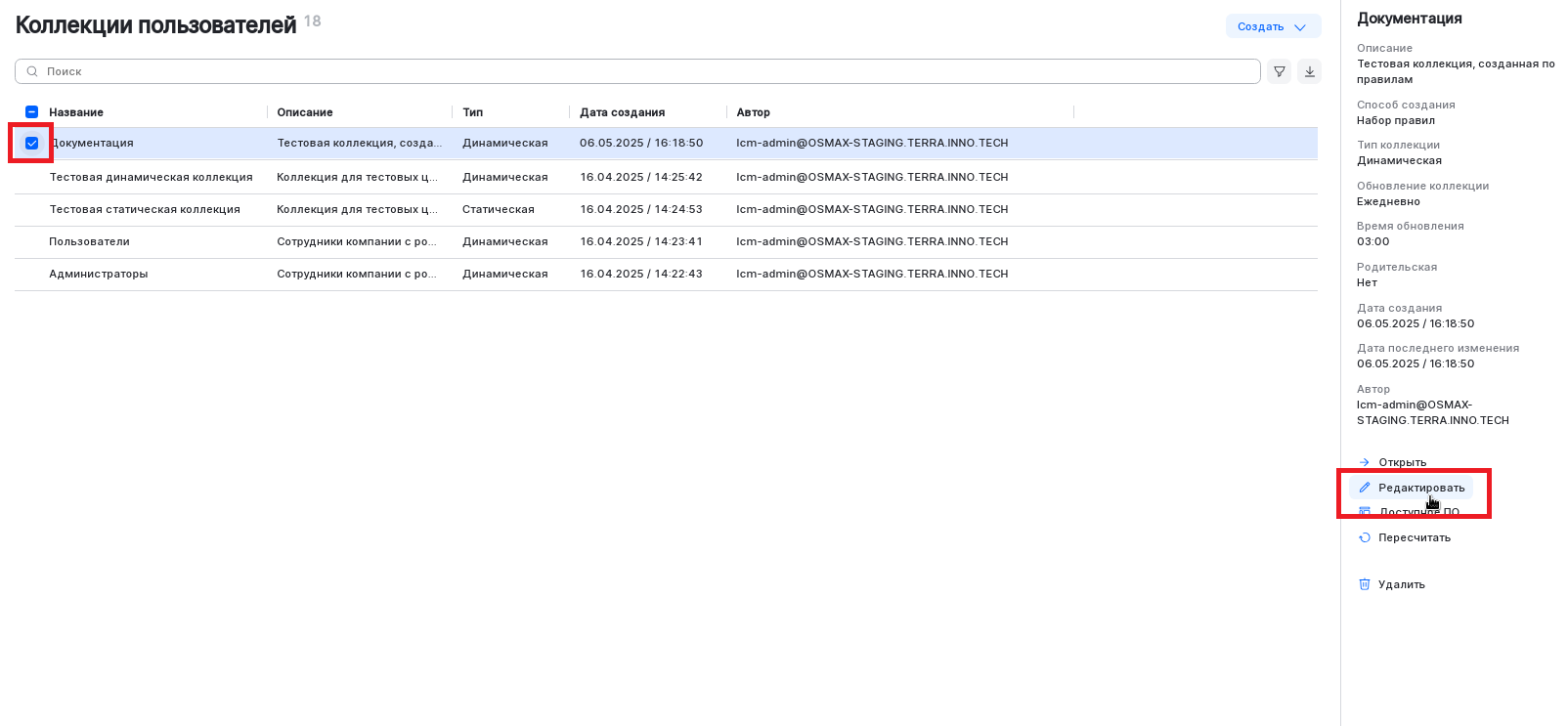Click the filter funnel icon
This screenshot has width=1568, height=726.
tap(1279, 71)
